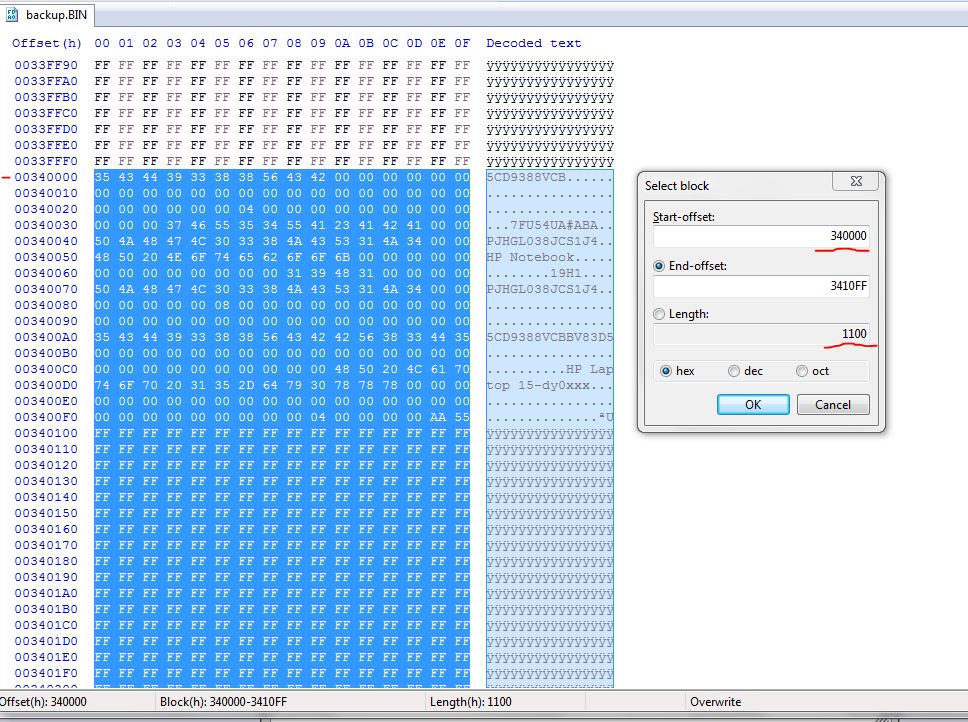The width and height of the screenshot is (968, 722).
Task: Select offset row 00340000
Action: (x=46, y=177)
